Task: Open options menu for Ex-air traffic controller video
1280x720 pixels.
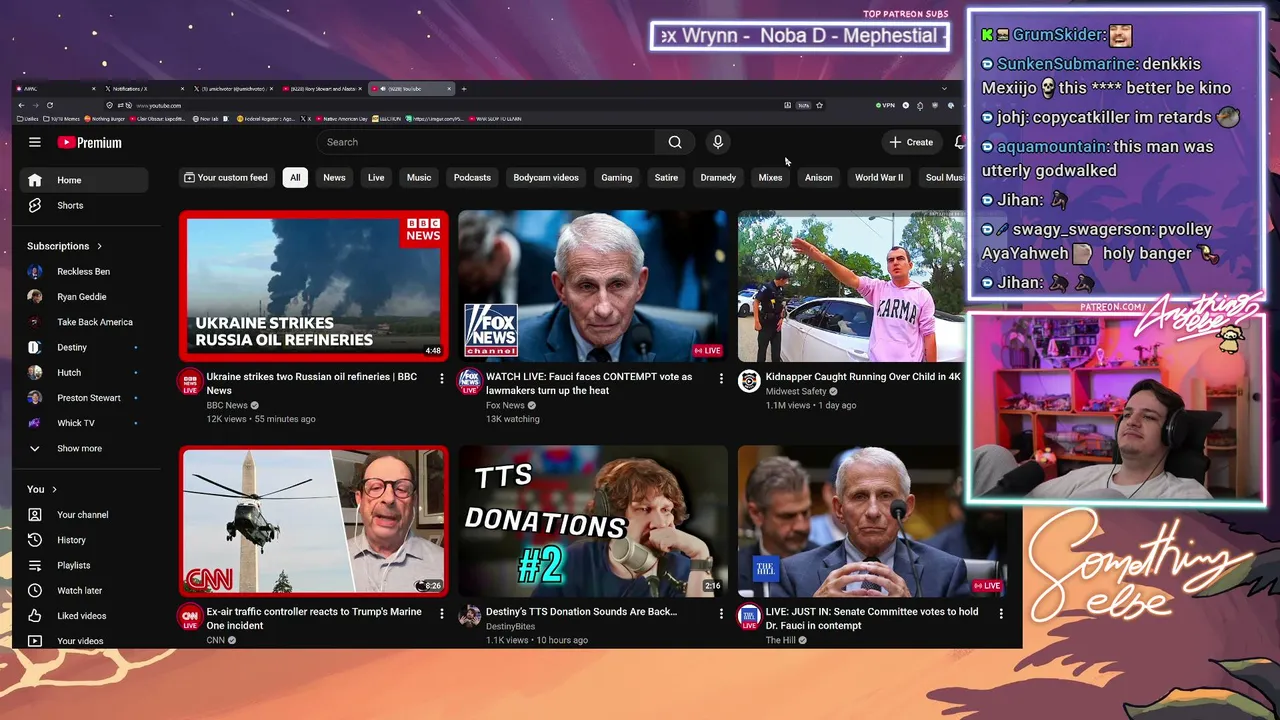Action: pyautogui.click(x=442, y=613)
